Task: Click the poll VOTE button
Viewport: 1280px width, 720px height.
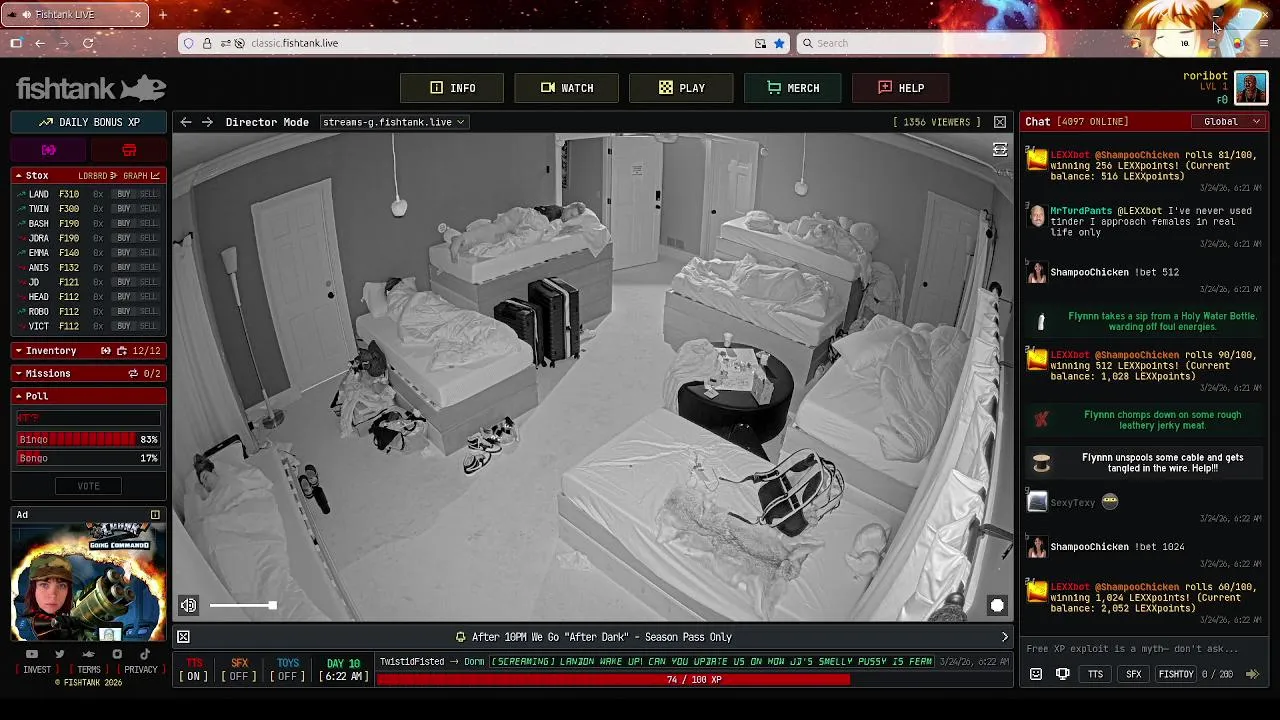Action: point(88,486)
